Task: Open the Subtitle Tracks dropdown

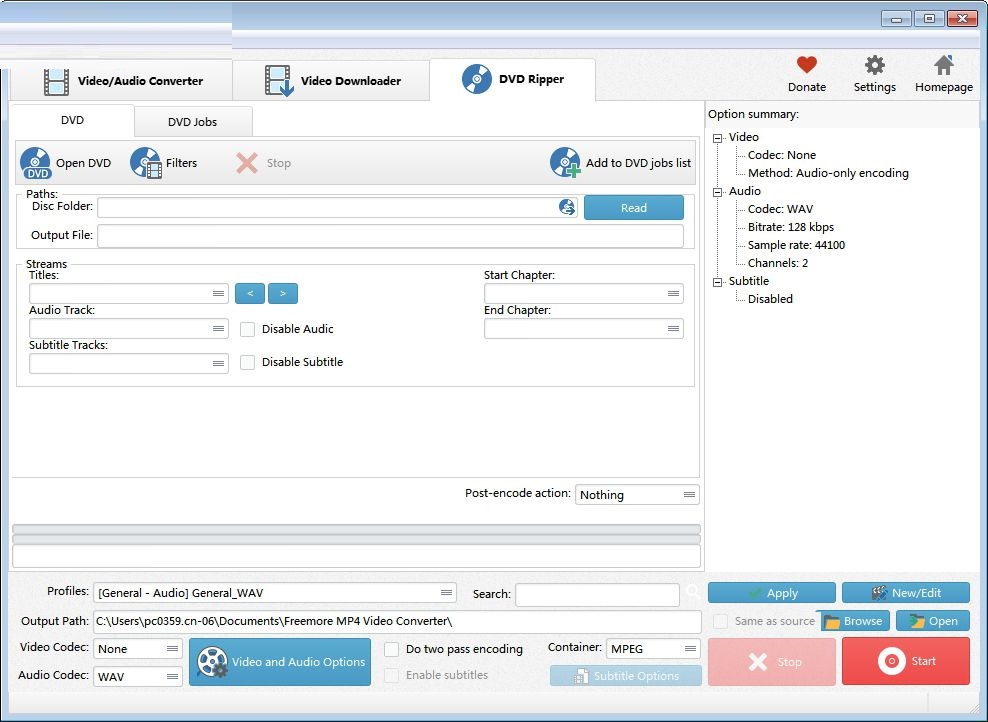Action: 129,364
